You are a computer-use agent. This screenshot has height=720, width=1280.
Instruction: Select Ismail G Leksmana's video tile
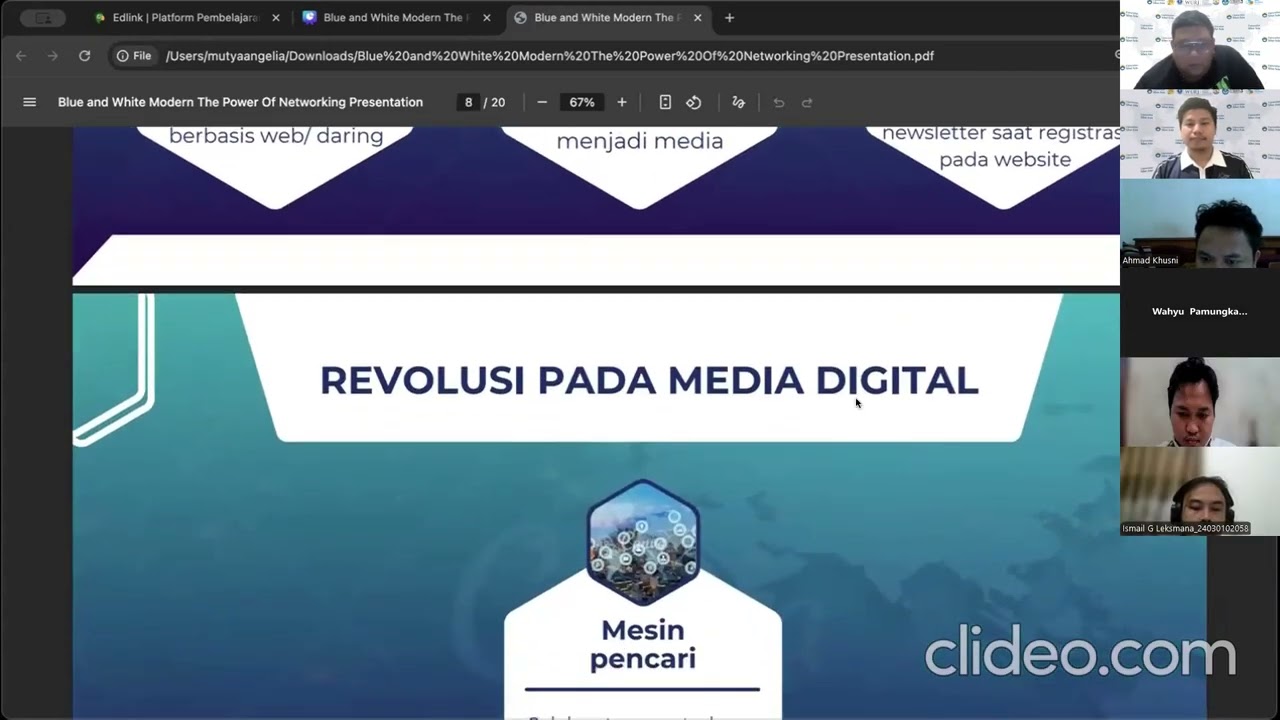[x=1200, y=491]
